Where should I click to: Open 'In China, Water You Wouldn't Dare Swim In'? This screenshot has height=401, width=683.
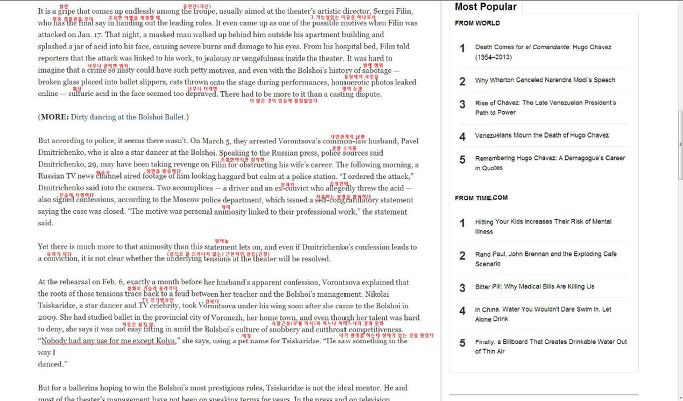click(x=543, y=314)
